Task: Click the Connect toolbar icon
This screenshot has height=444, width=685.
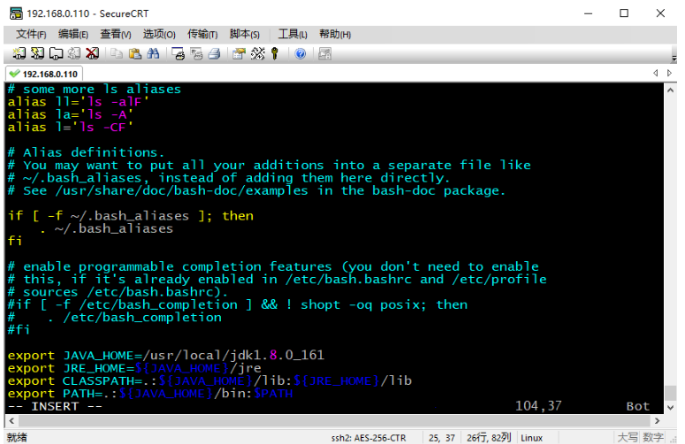Action: point(19,54)
